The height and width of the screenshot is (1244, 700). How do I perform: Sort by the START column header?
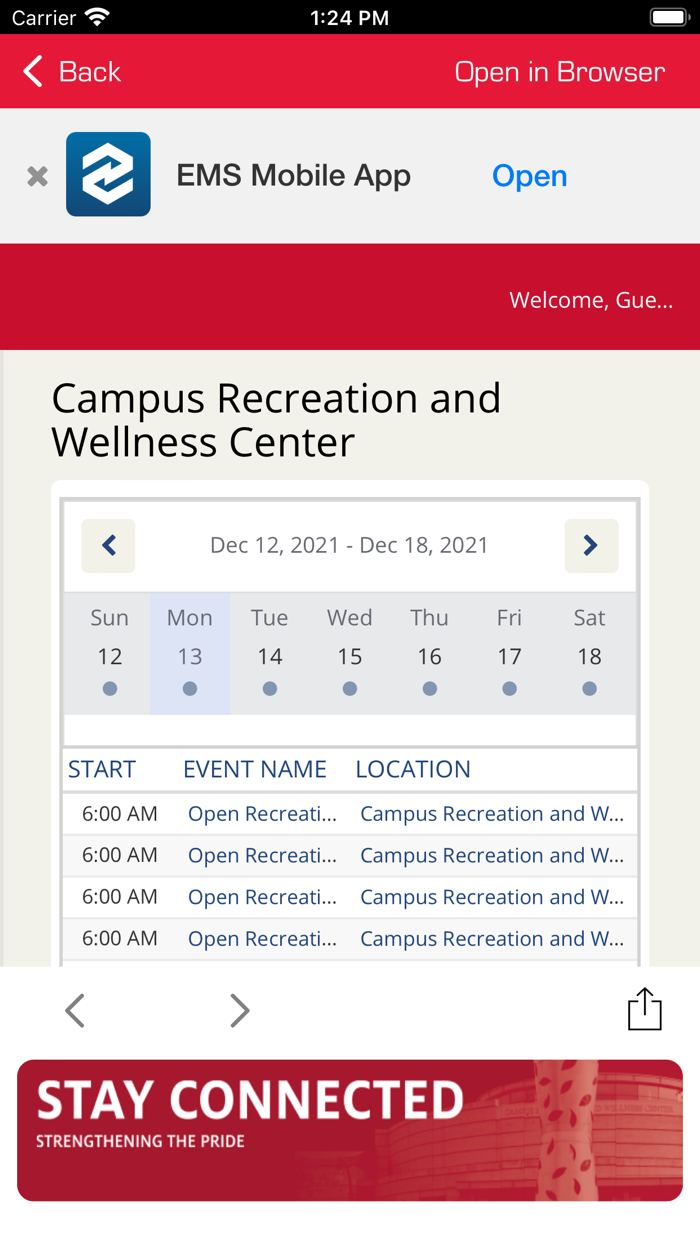pyautogui.click(x=101, y=769)
